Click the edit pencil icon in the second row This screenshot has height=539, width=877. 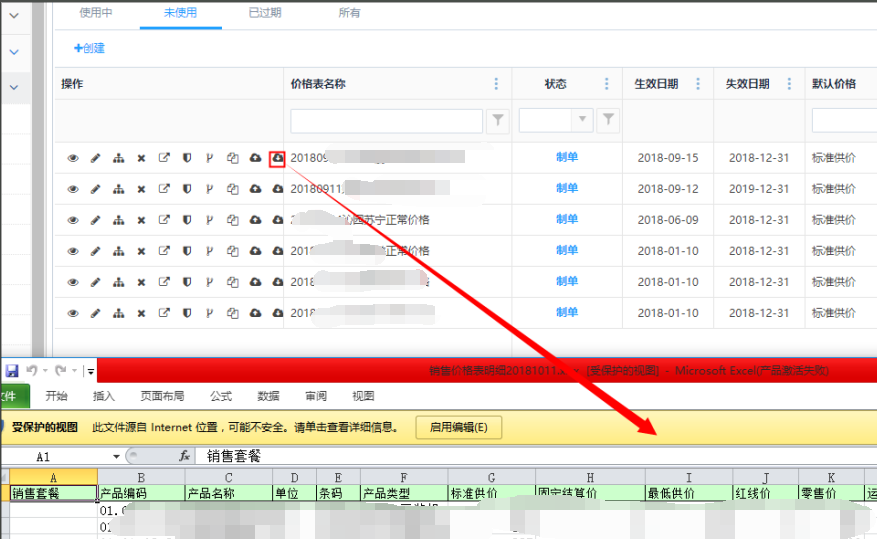pyautogui.click(x=96, y=189)
